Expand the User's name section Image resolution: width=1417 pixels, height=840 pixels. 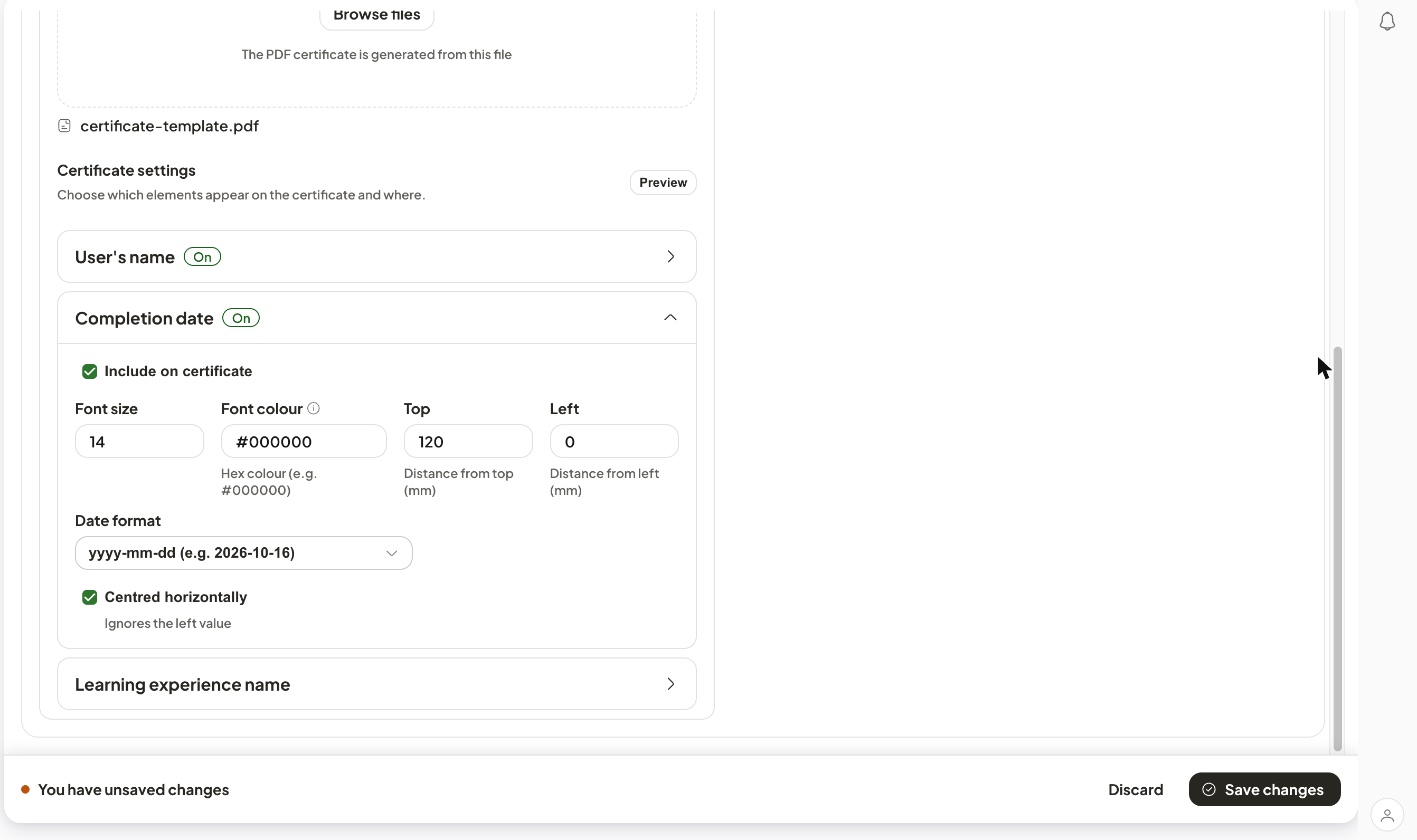pos(377,257)
